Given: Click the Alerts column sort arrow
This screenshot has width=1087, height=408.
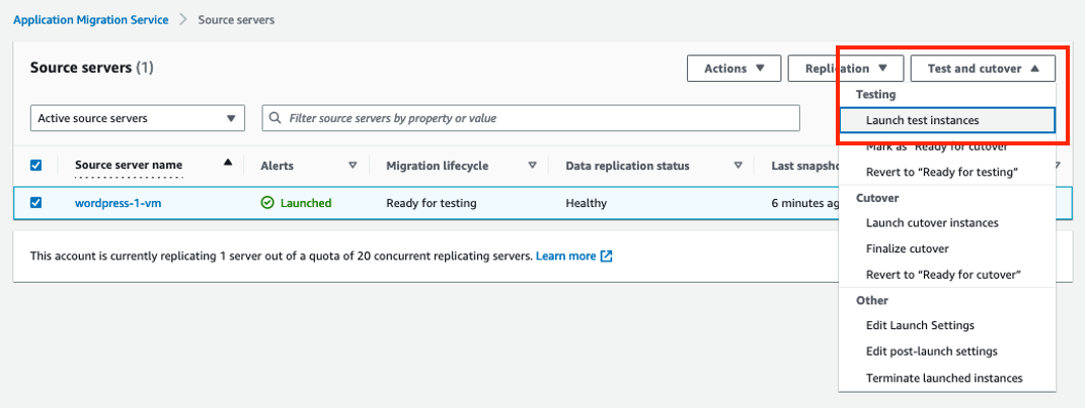Looking at the screenshot, I should [x=352, y=166].
